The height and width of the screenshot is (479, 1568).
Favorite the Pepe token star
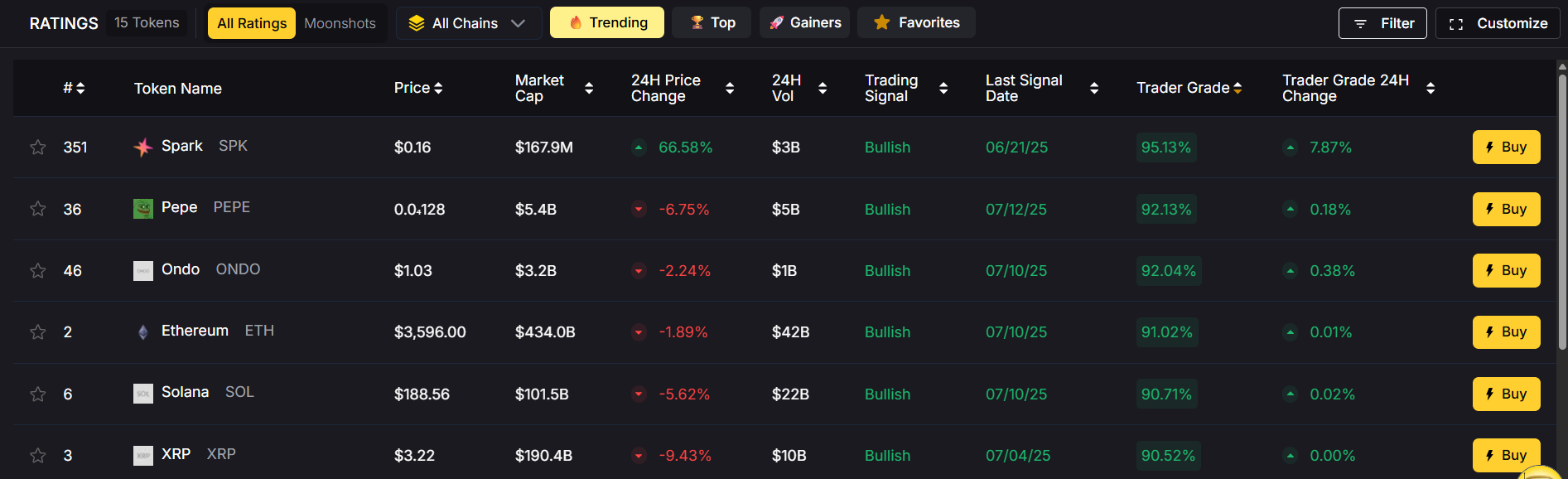tap(38, 209)
